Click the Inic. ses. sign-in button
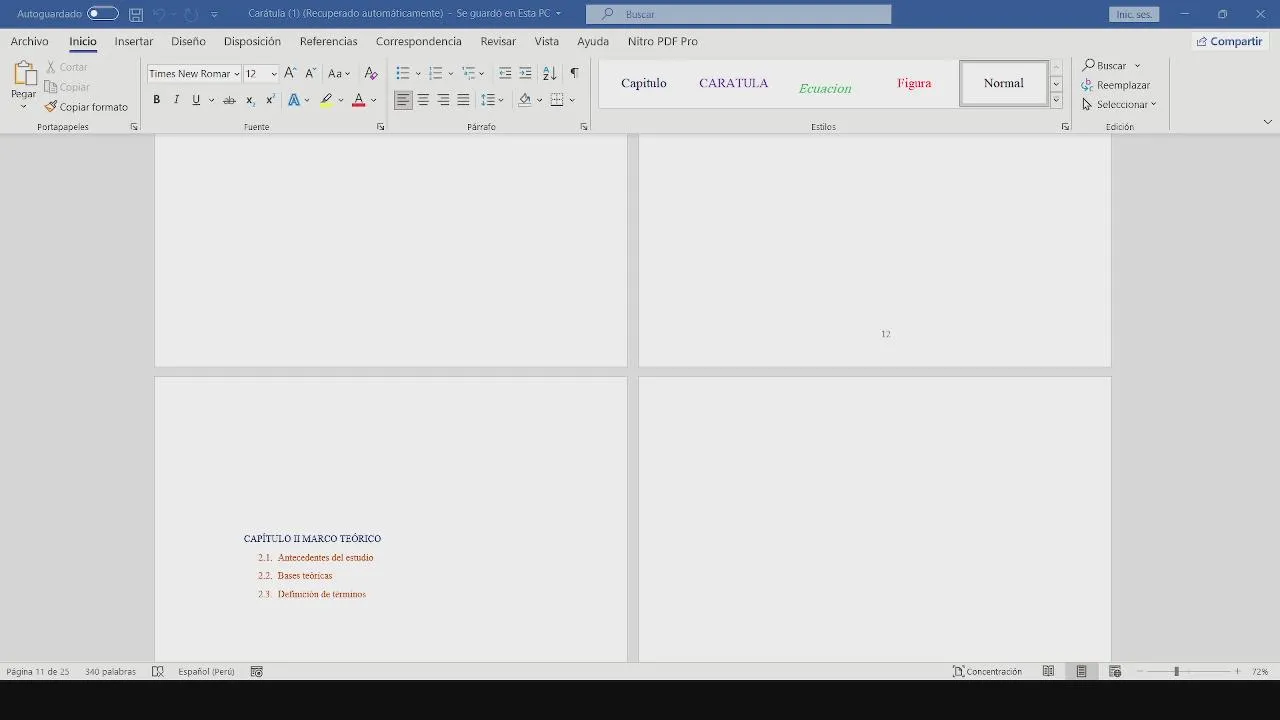Screen dimensions: 1280x720 pos(1134,14)
